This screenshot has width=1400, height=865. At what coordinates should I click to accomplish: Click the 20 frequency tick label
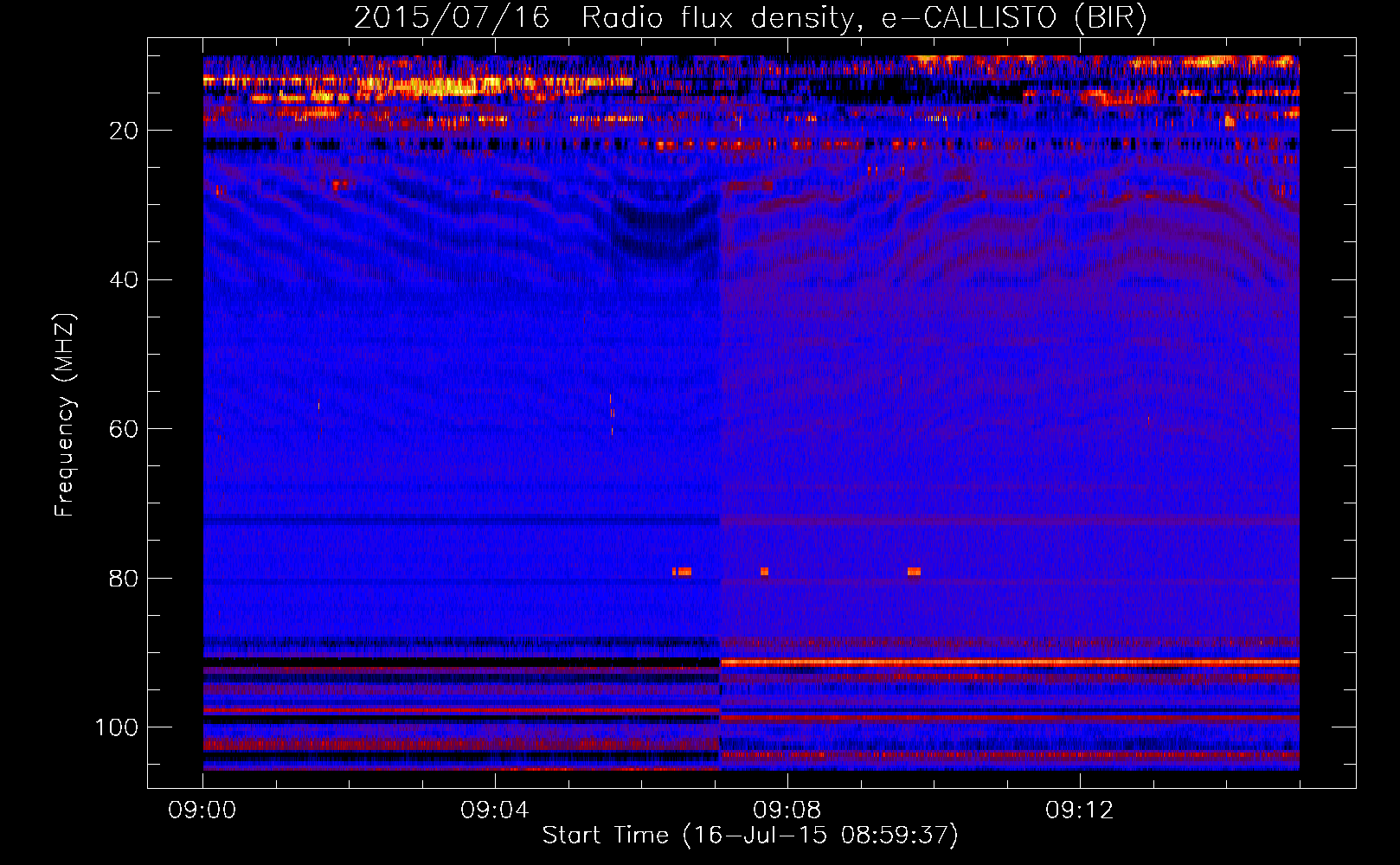125,131
